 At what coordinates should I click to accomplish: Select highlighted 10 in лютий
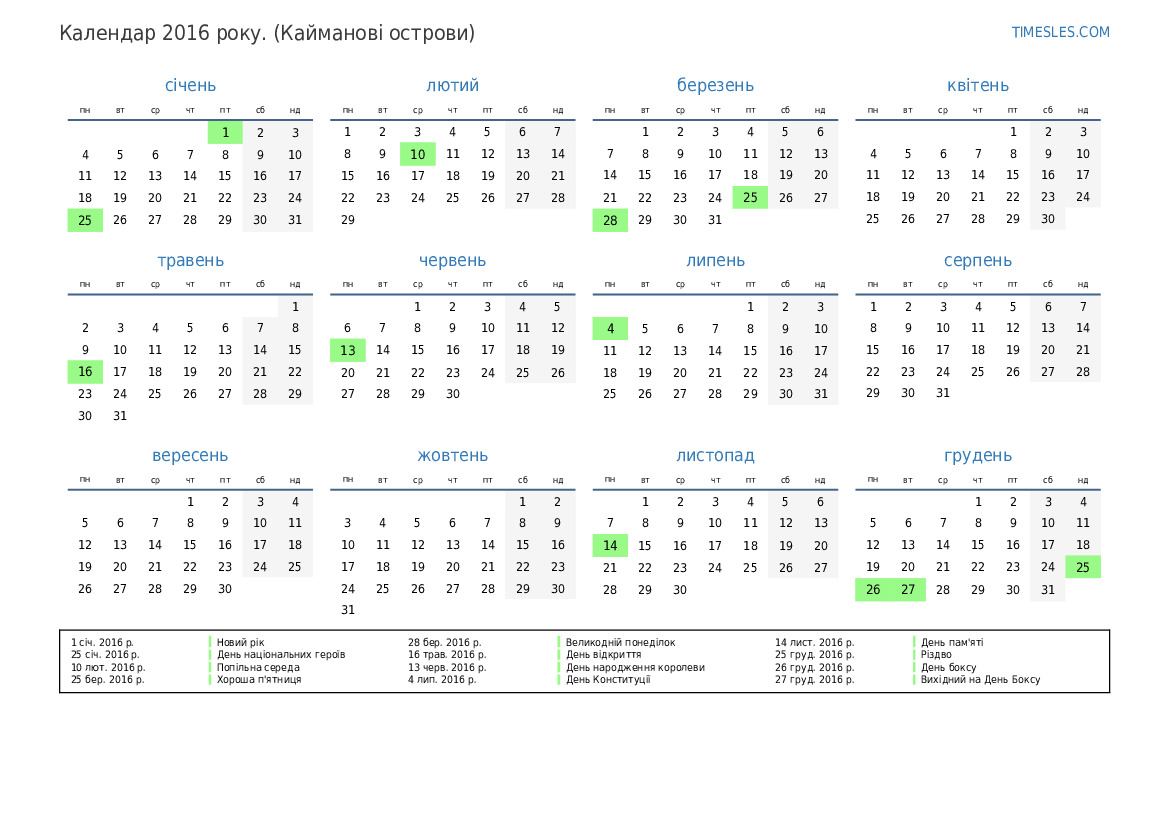click(418, 154)
